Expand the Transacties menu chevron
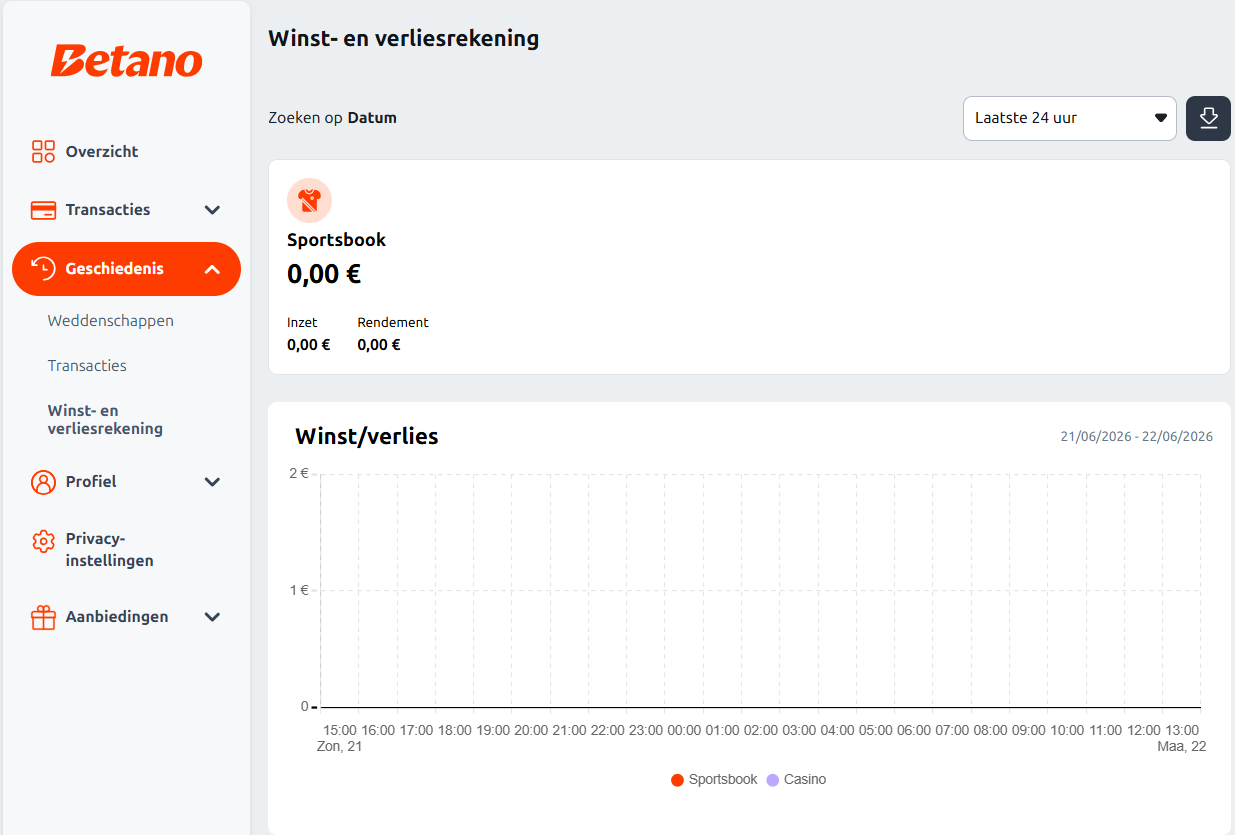The height and width of the screenshot is (835, 1235). [x=212, y=210]
